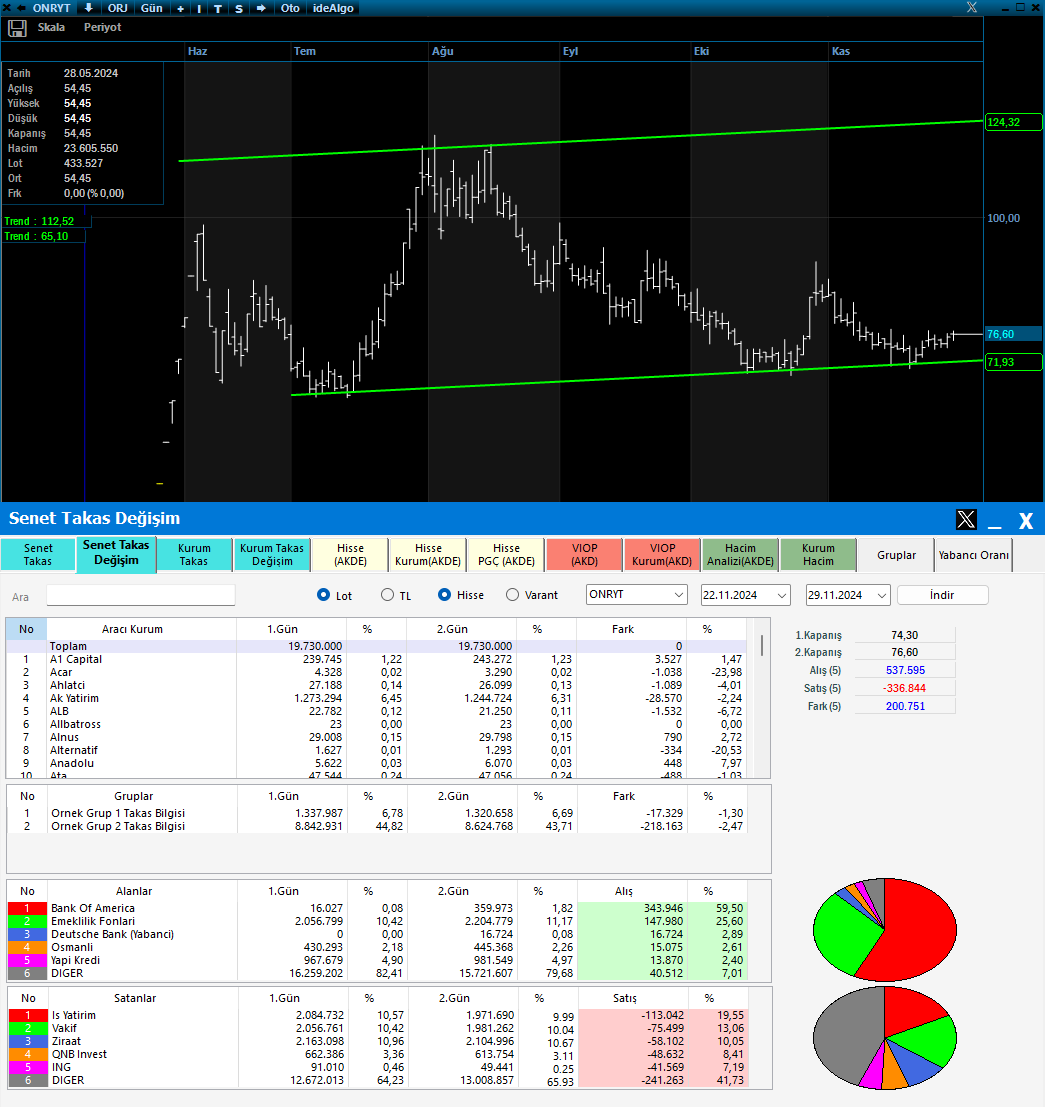Click the 'Ak Yatirim' row

point(376,698)
